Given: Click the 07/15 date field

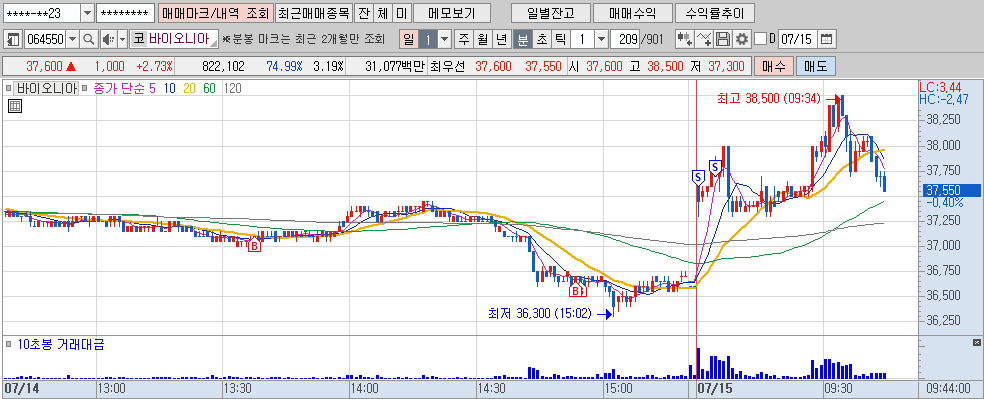Looking at the screenshot, I should click(798, 39).
